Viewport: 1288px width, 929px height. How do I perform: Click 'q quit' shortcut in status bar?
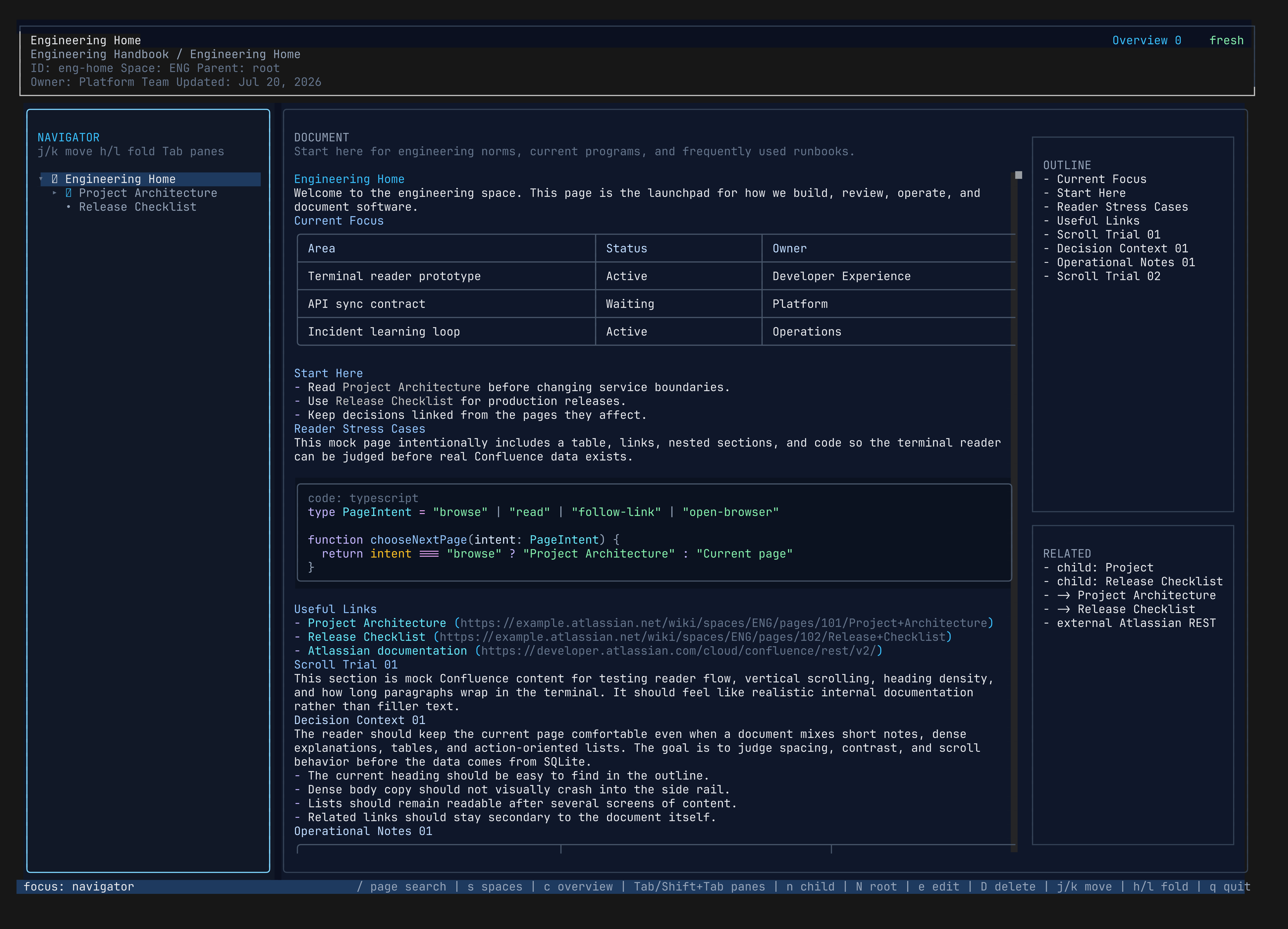(1230, 887)
